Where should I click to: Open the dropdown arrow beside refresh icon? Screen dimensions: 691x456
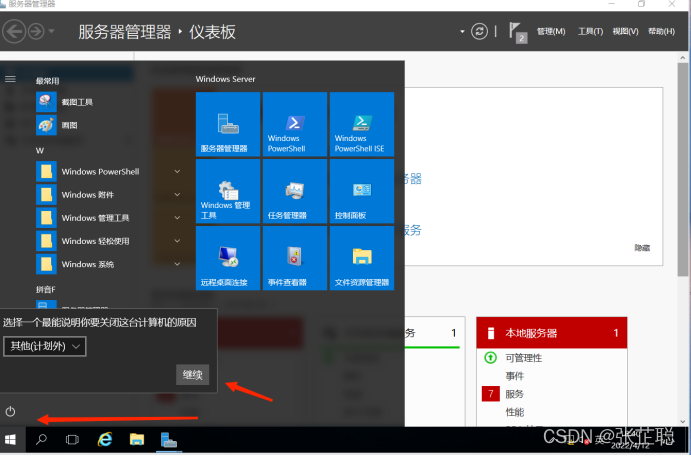coord(462,32)
